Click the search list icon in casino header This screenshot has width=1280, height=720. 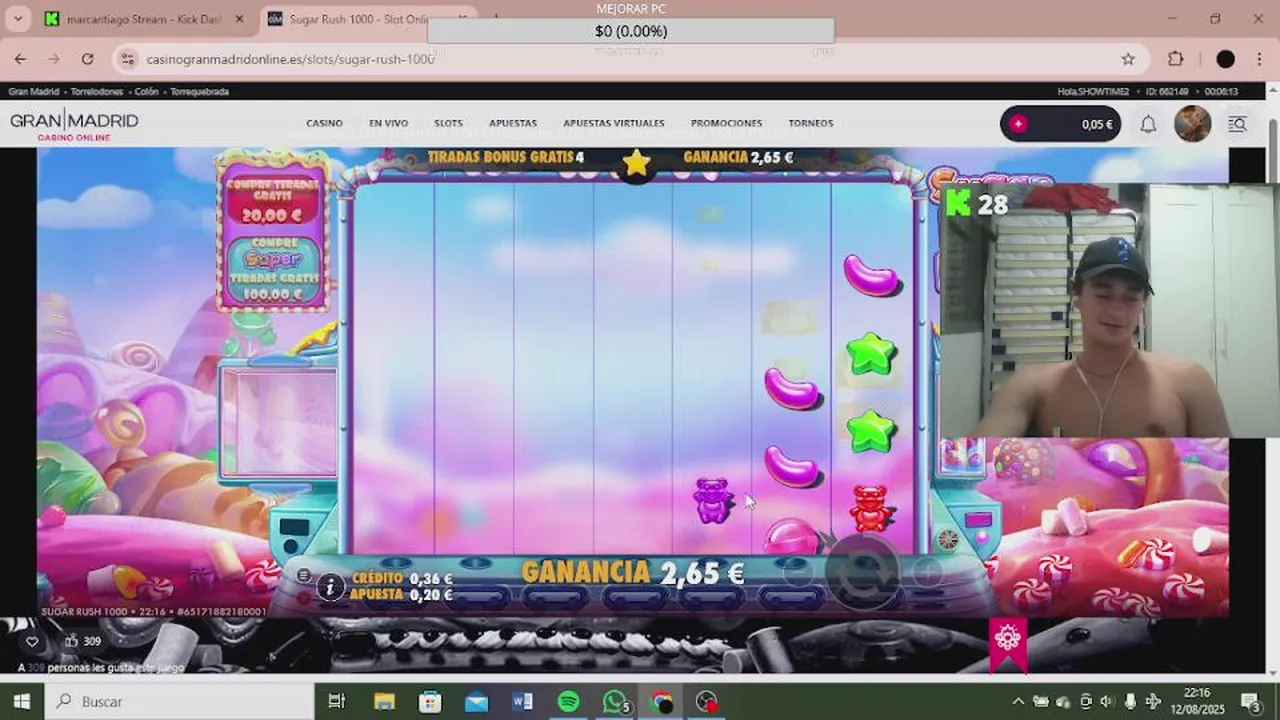1237,124
